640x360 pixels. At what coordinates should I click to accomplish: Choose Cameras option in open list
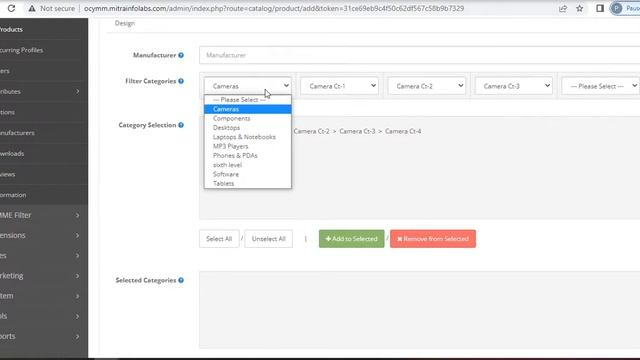coord(248,109)
